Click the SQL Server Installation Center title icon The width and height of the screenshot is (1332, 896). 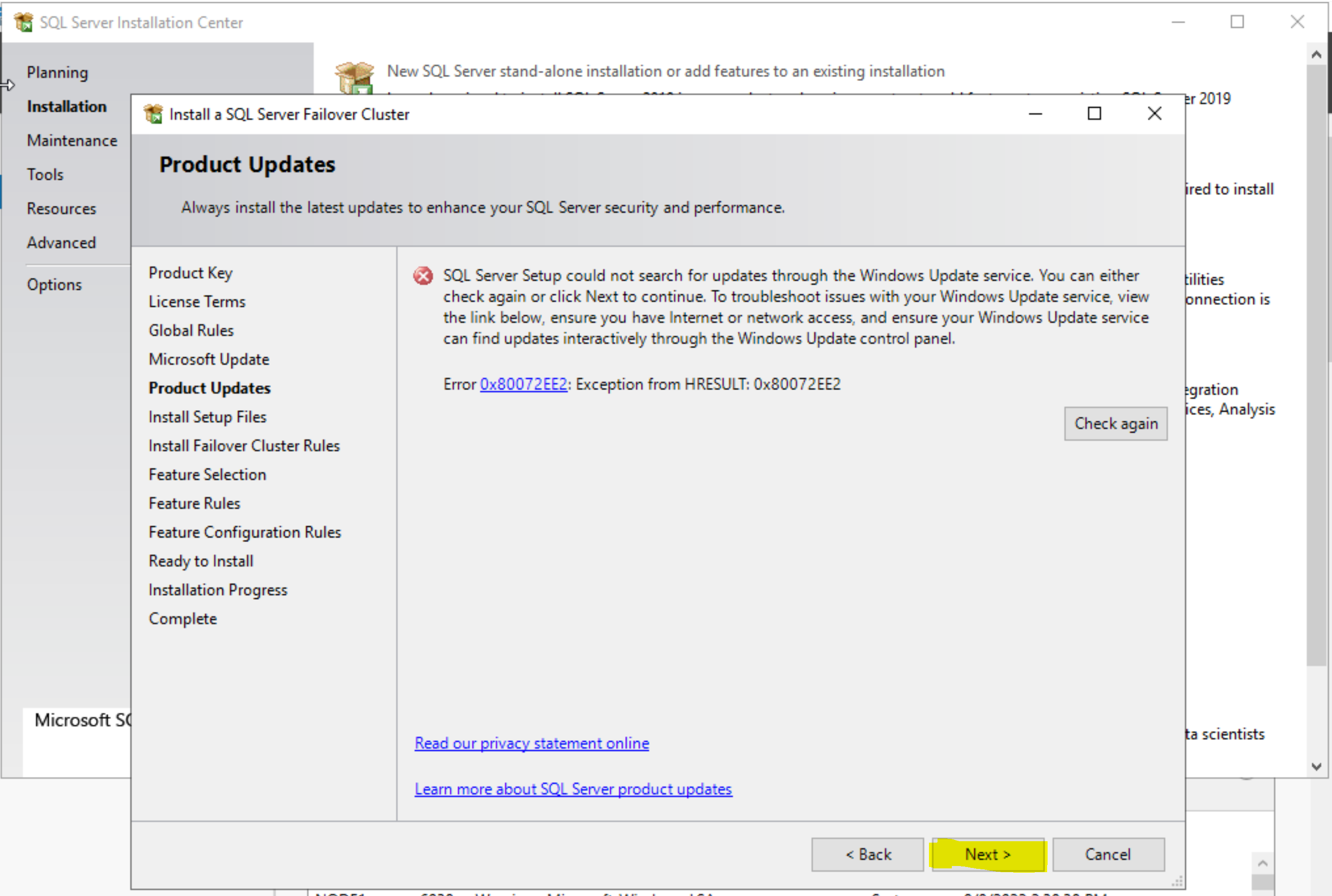tap(23, 22)
